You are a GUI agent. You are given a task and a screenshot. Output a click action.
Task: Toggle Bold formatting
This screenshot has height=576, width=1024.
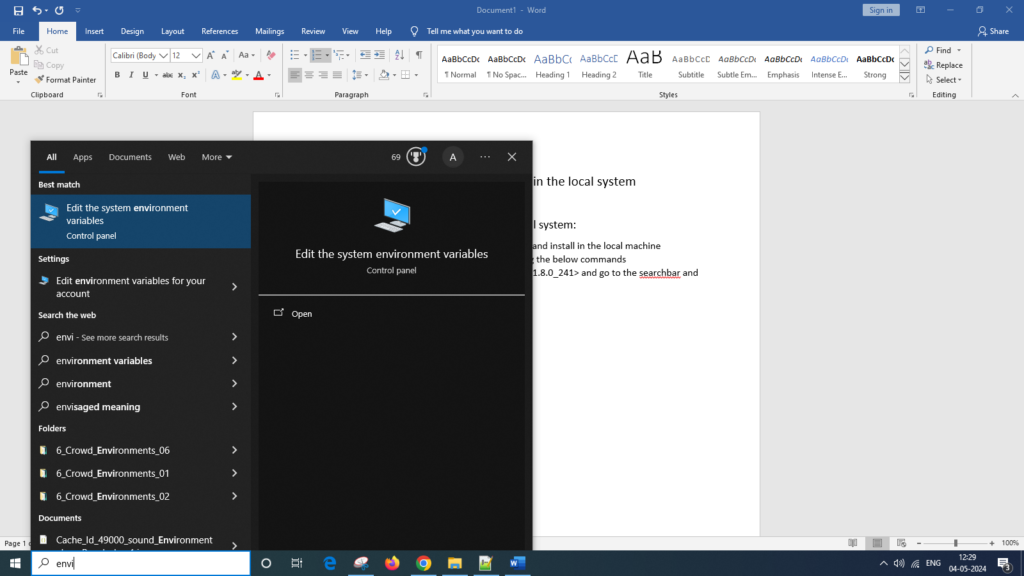[117, 75]
